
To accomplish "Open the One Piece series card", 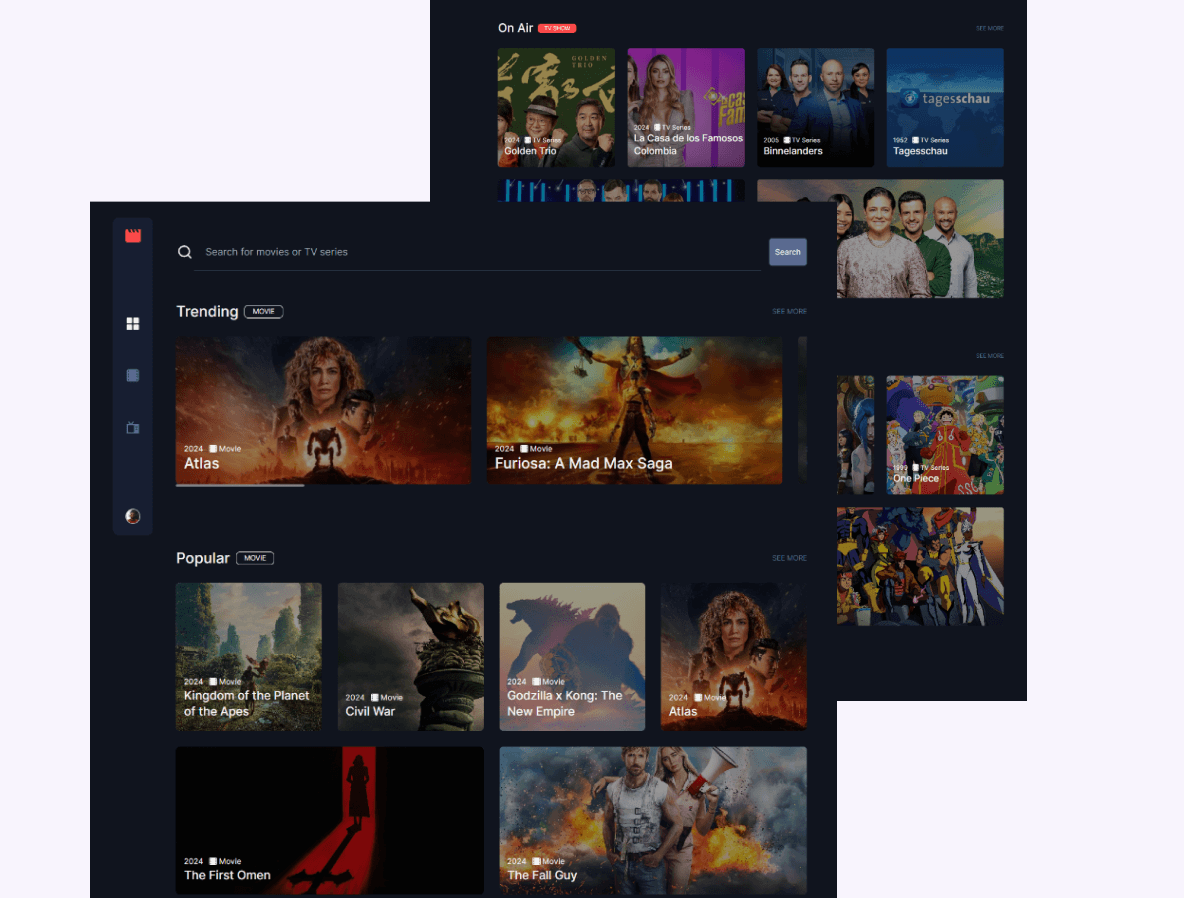I will (945, 435).
